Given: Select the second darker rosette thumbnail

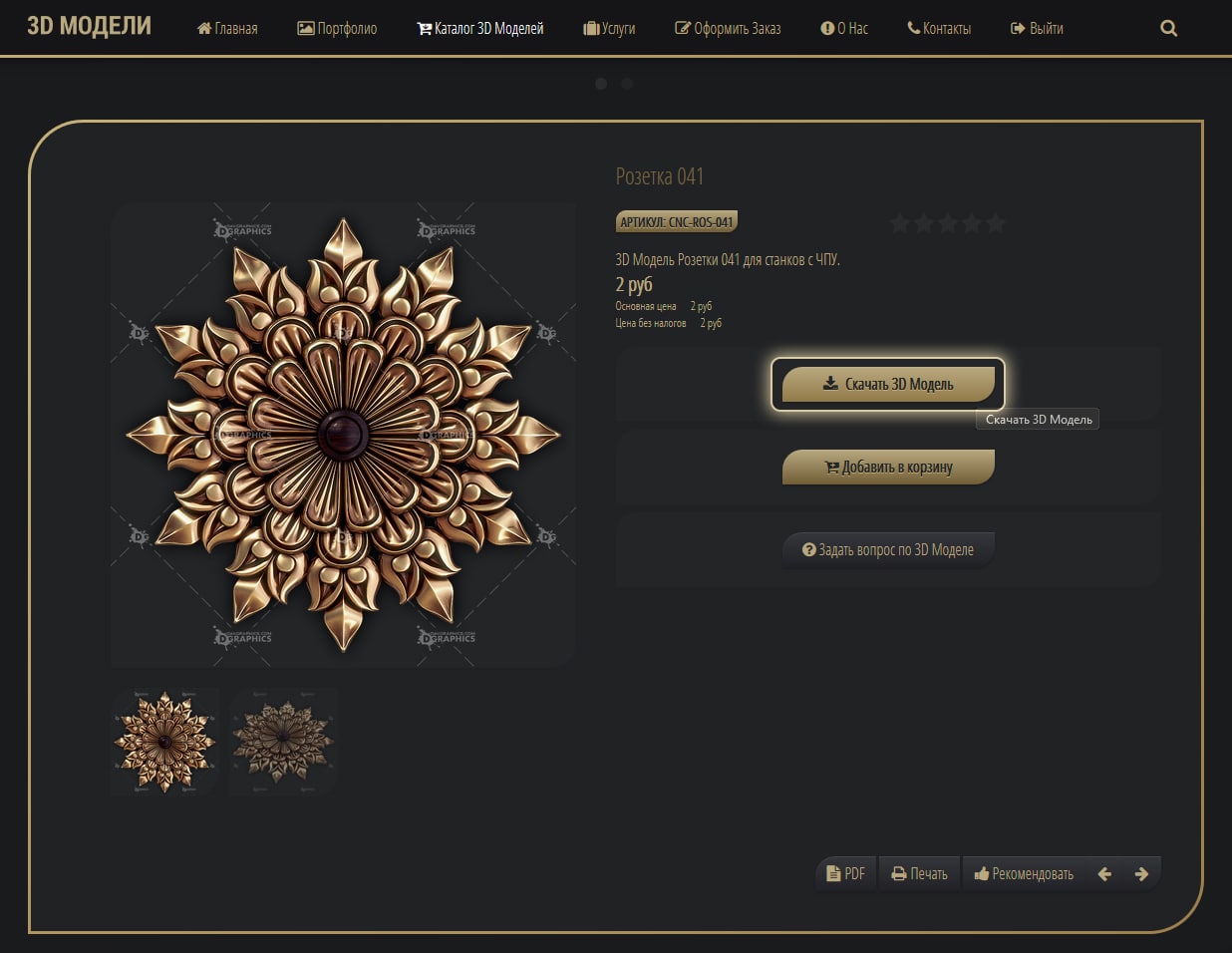Looking at the screenshot, I should [x=283, y=741].
